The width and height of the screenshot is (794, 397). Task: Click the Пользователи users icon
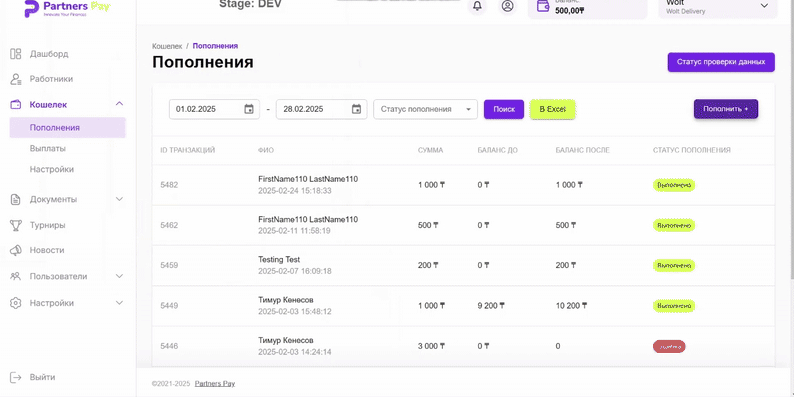(16, 276)
